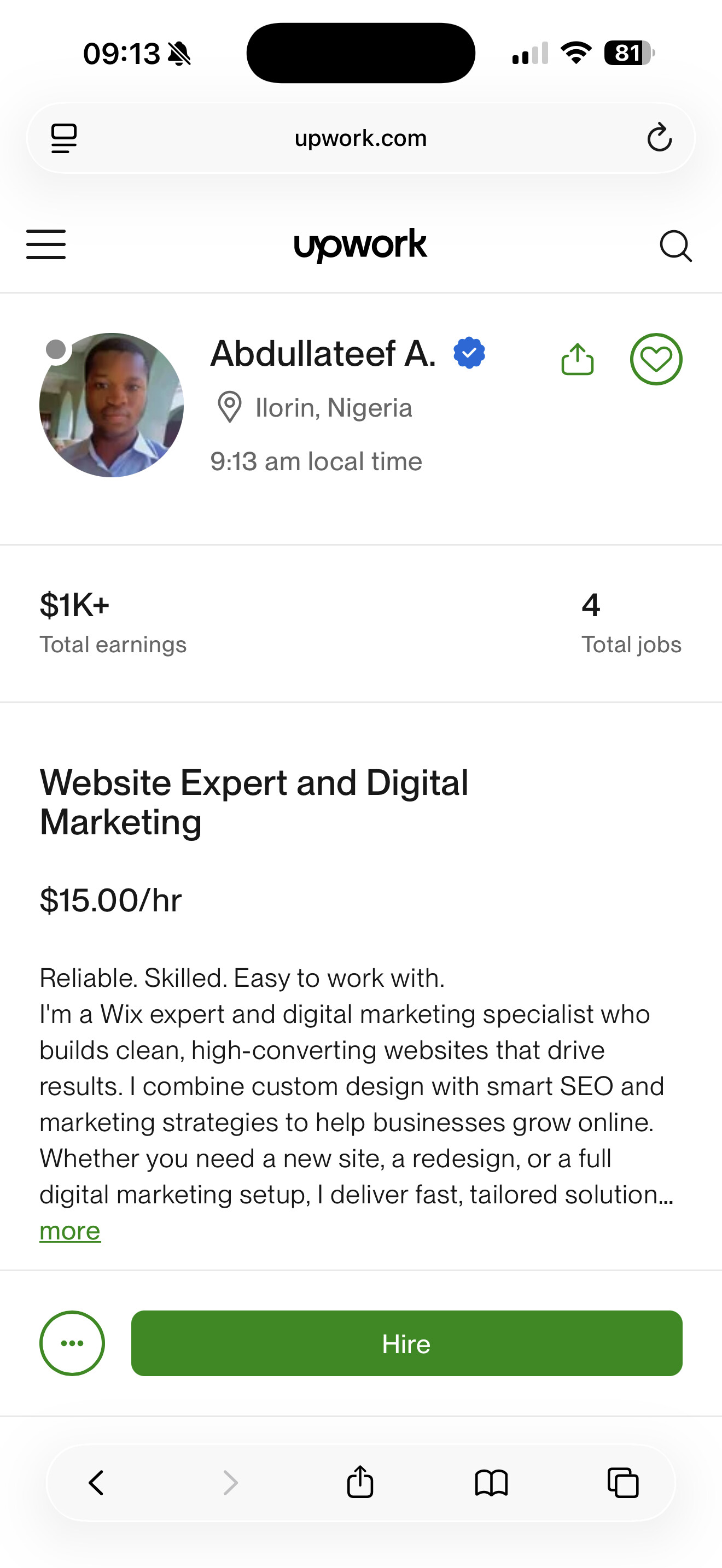Reload the page with the refresh icon

pyautogui.click(x=659, y=138)
